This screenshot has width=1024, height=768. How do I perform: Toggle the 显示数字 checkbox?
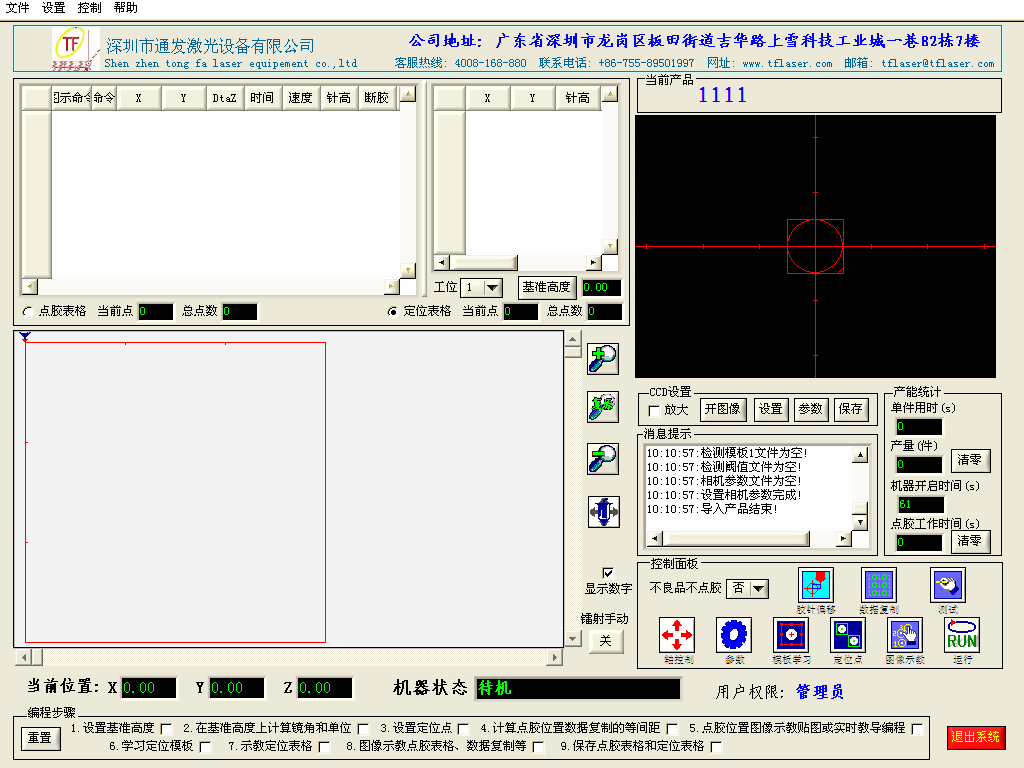[608, 573]
